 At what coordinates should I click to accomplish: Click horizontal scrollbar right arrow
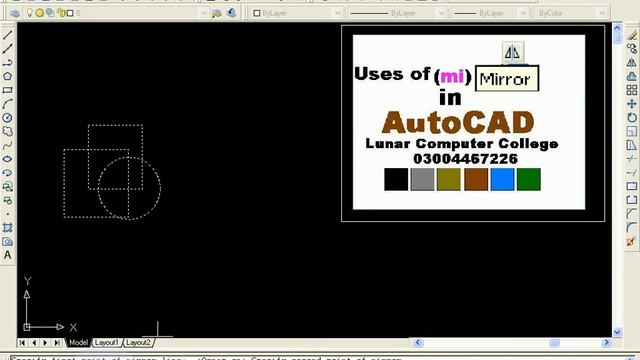(606, 342)
